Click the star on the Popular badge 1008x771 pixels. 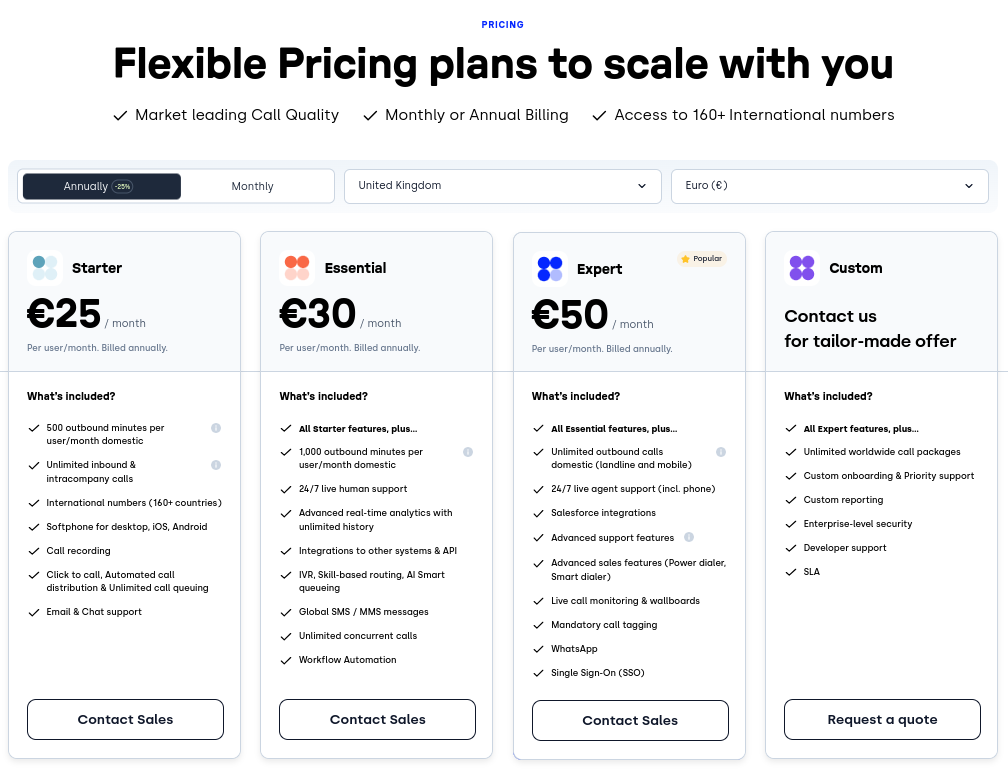tap(684, 258)
